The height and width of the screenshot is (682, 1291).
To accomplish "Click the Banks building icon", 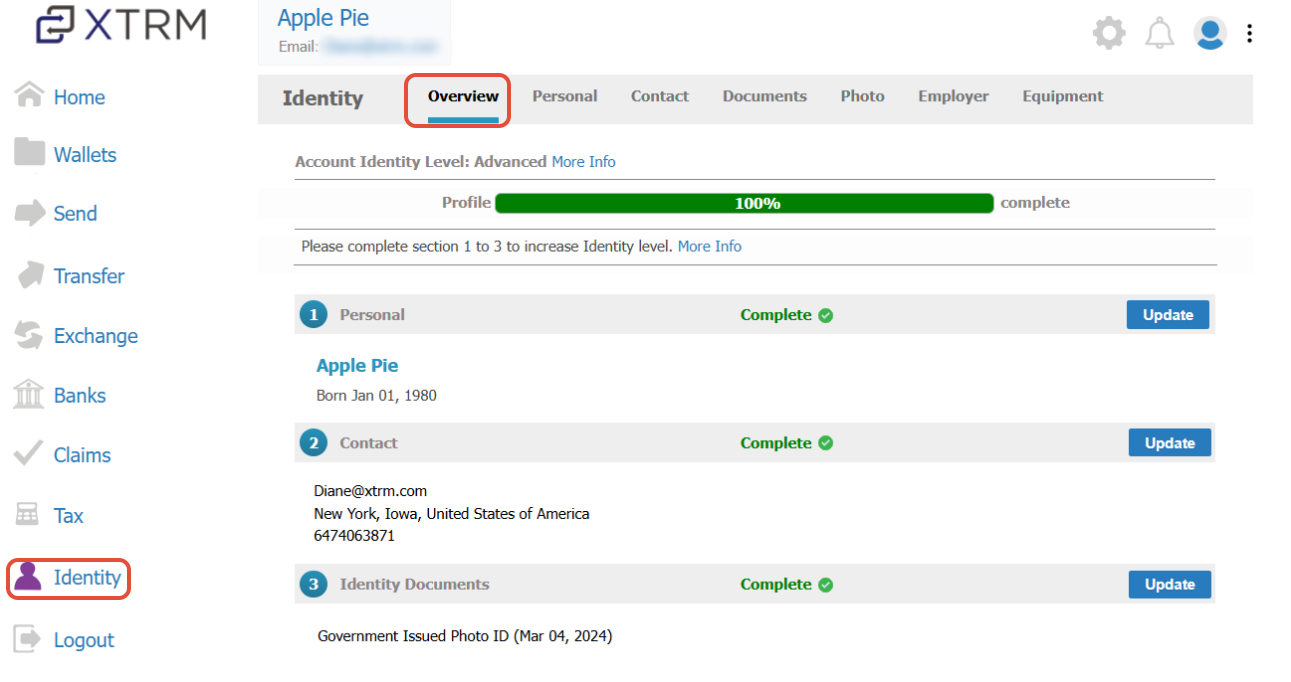I will (29, 394).
